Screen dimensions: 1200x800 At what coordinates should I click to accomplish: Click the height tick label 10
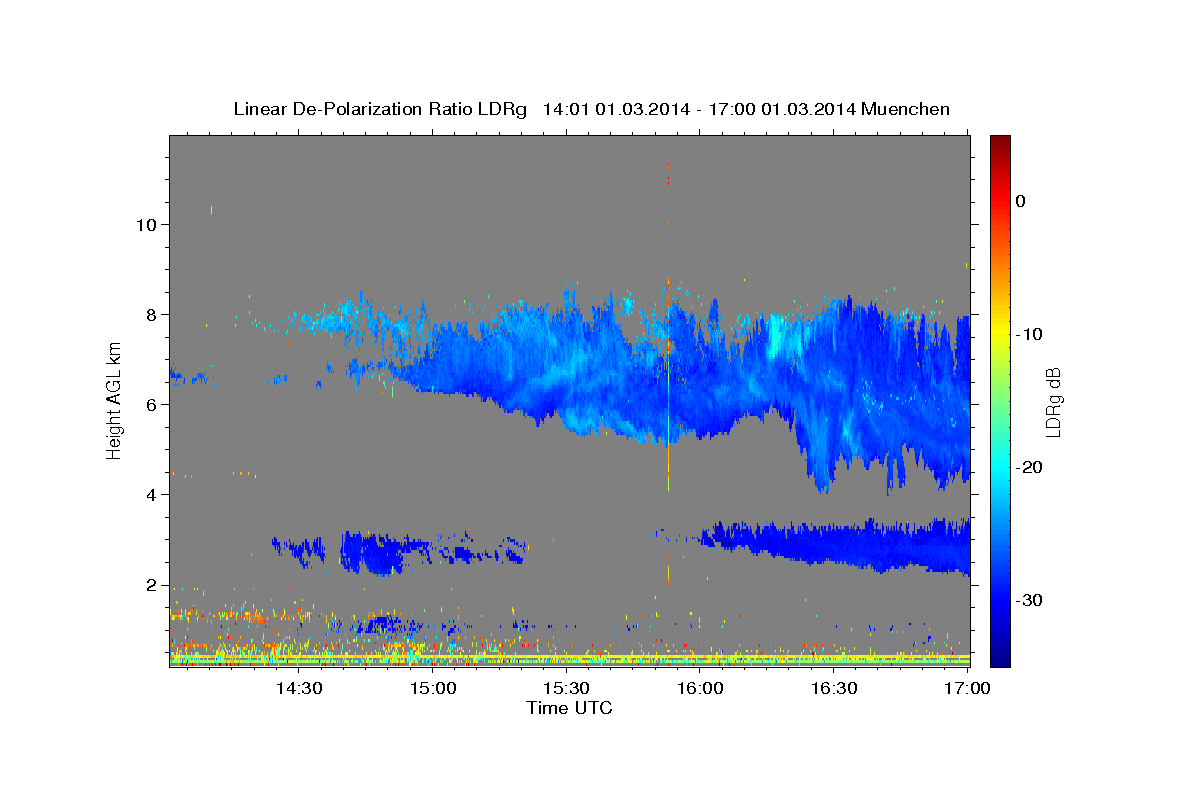click(x=146, y=224)
